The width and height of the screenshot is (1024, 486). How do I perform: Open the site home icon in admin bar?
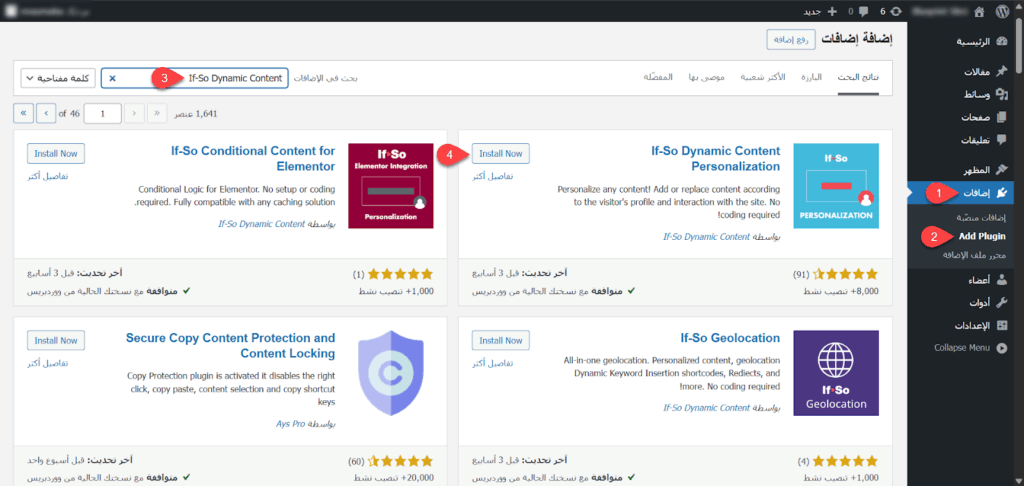click(x=980, y=11)
